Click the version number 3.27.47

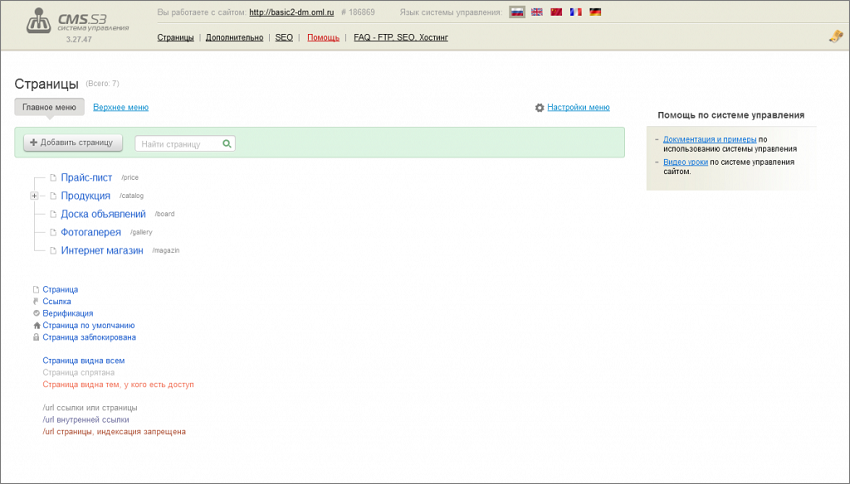pos(79,40)
